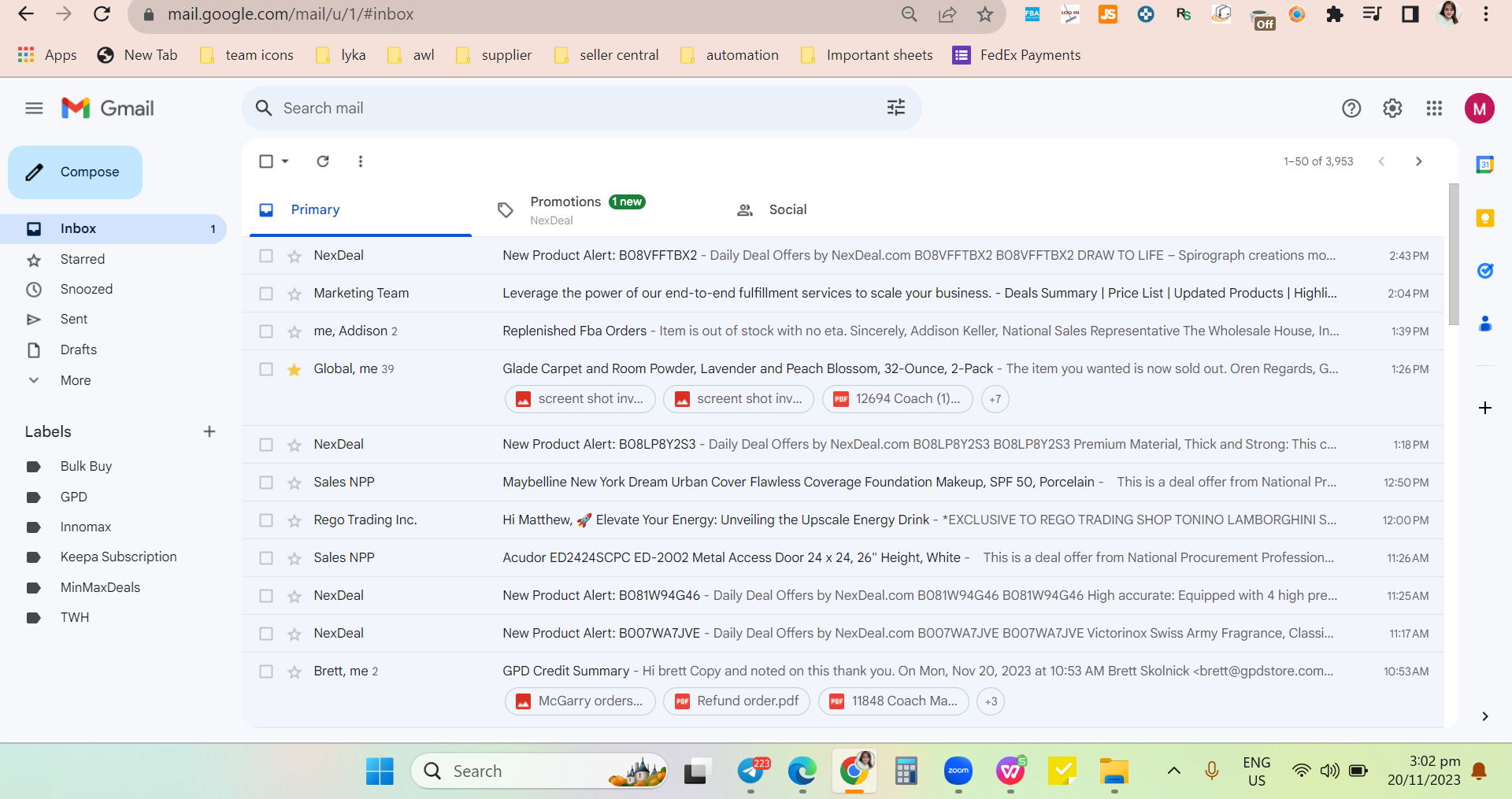Open Telegram from the taskbar

(751, 771)
